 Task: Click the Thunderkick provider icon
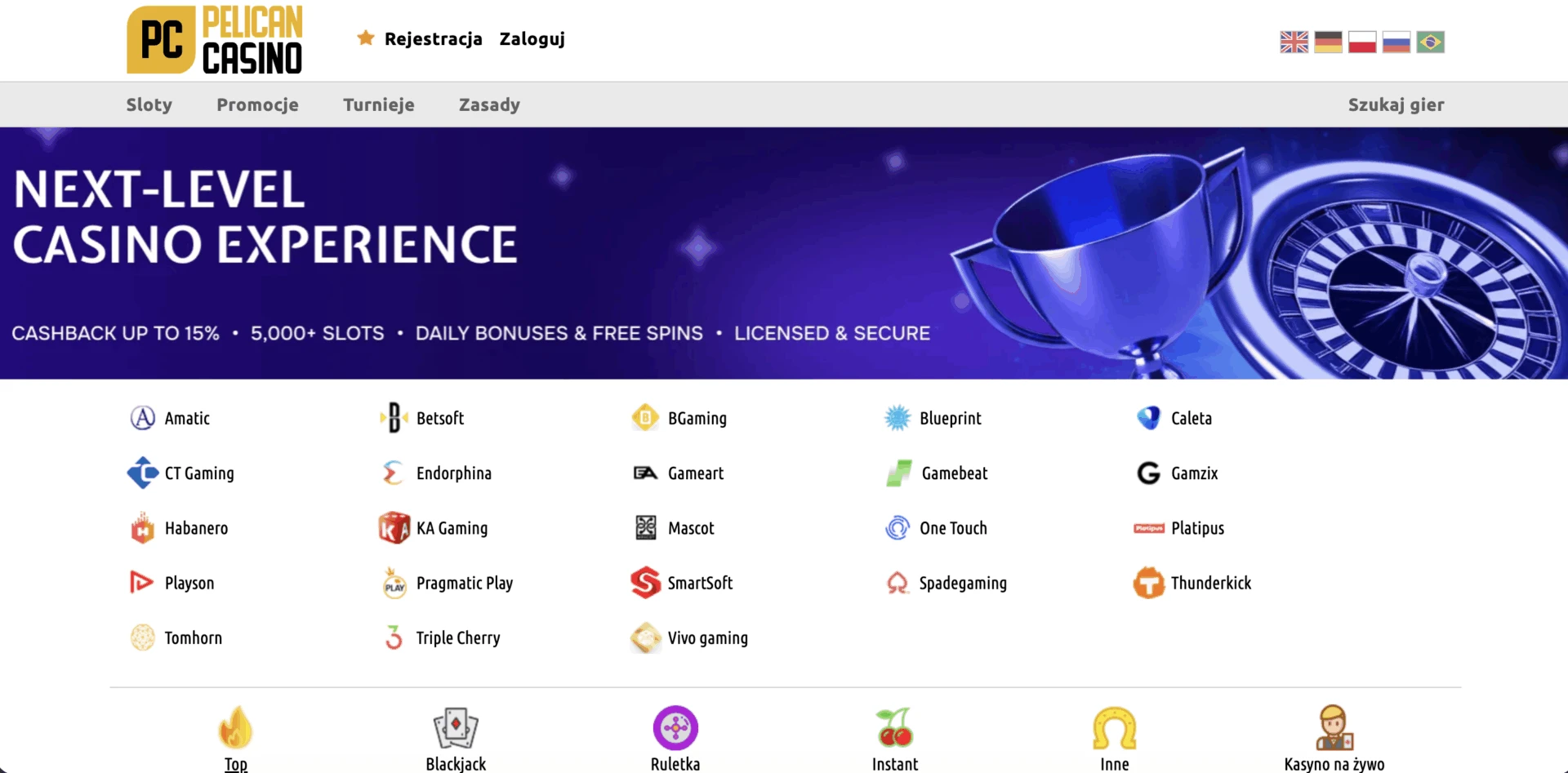tap(1149, 583)
